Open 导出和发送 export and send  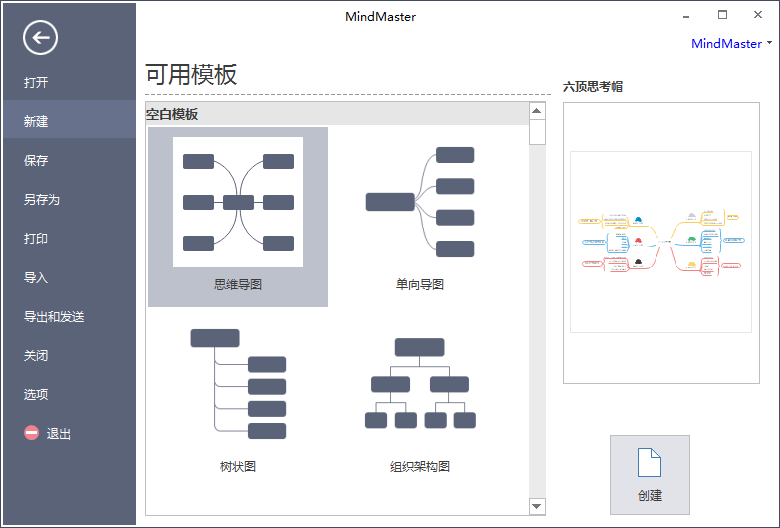(54, 317)
